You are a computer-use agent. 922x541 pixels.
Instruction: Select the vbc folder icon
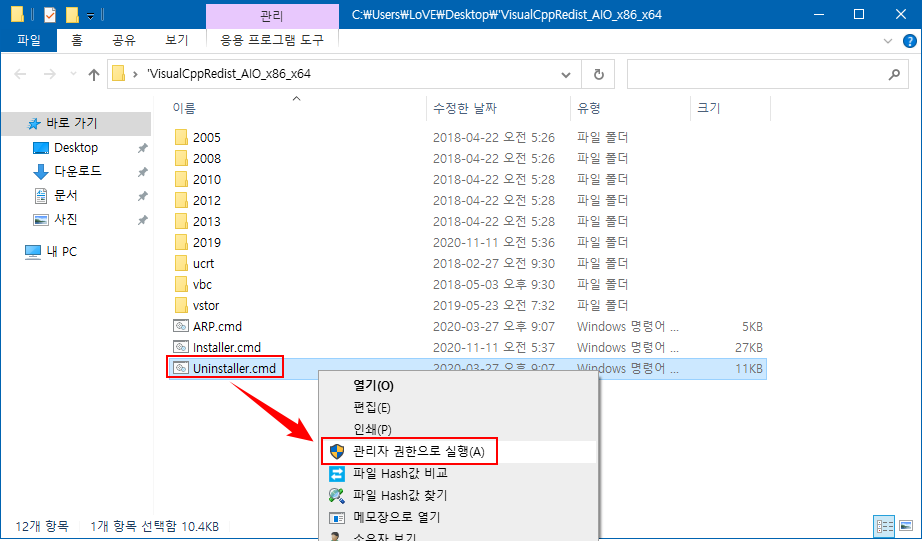[x=181, y=285]
